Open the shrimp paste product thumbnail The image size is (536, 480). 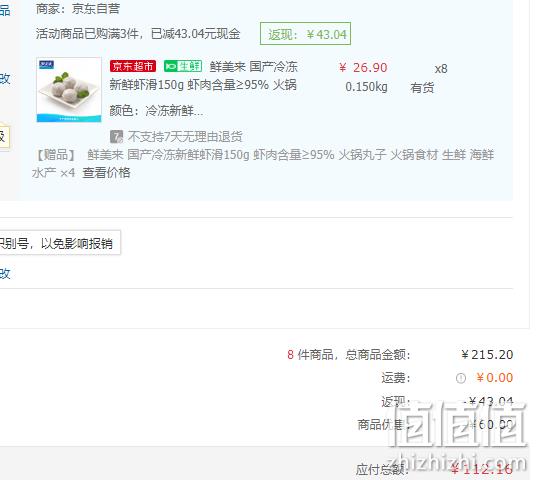click(69, 90)
